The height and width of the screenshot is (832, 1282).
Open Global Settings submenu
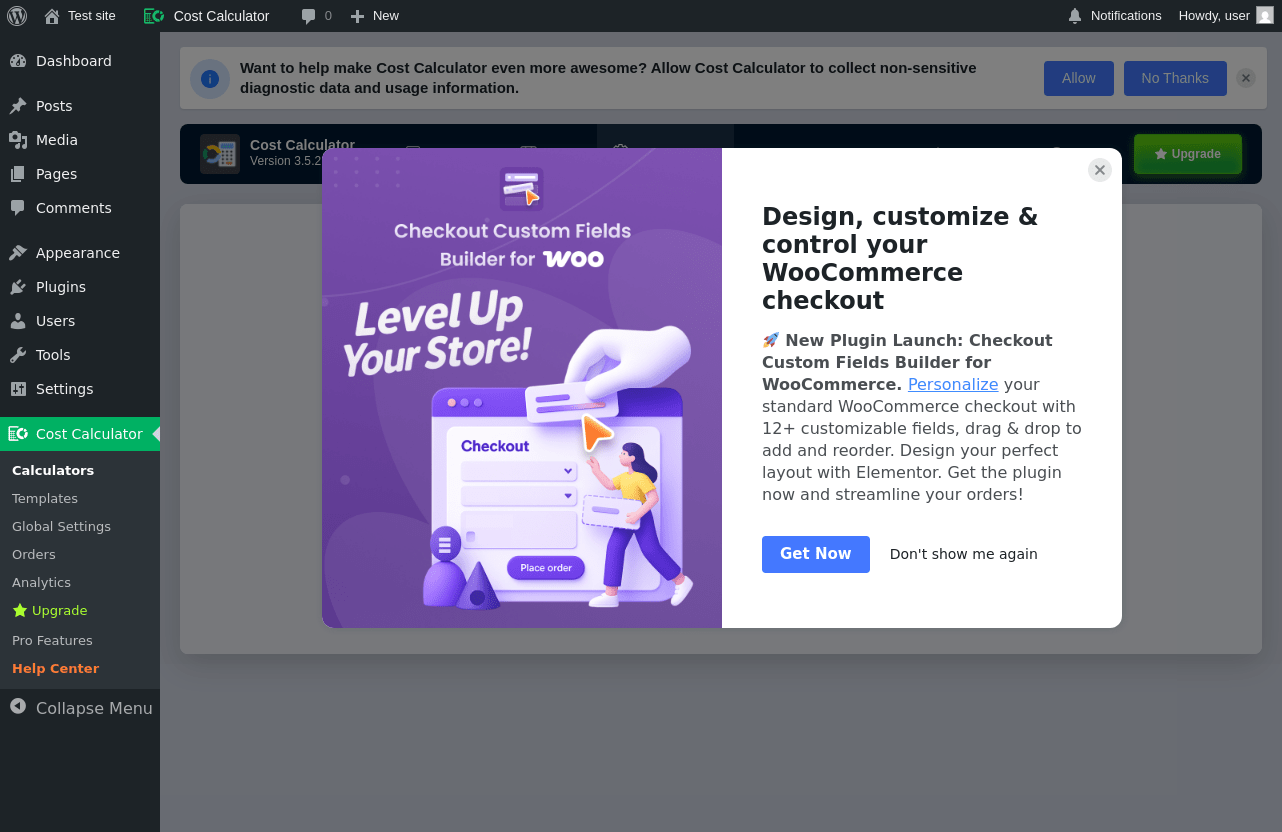[x=61, y=526]
